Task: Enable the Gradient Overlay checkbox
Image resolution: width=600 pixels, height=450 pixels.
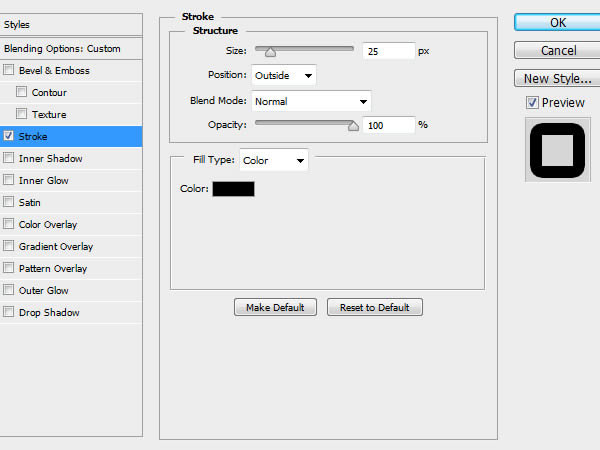Action: tap(8, 246)
